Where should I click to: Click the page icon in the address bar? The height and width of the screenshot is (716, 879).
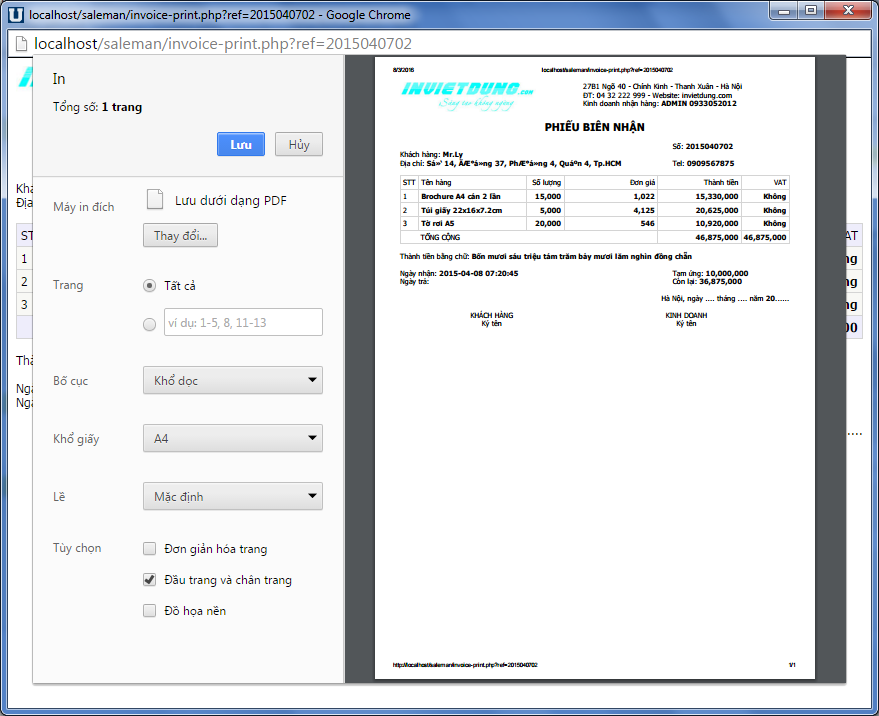(19, 44)
